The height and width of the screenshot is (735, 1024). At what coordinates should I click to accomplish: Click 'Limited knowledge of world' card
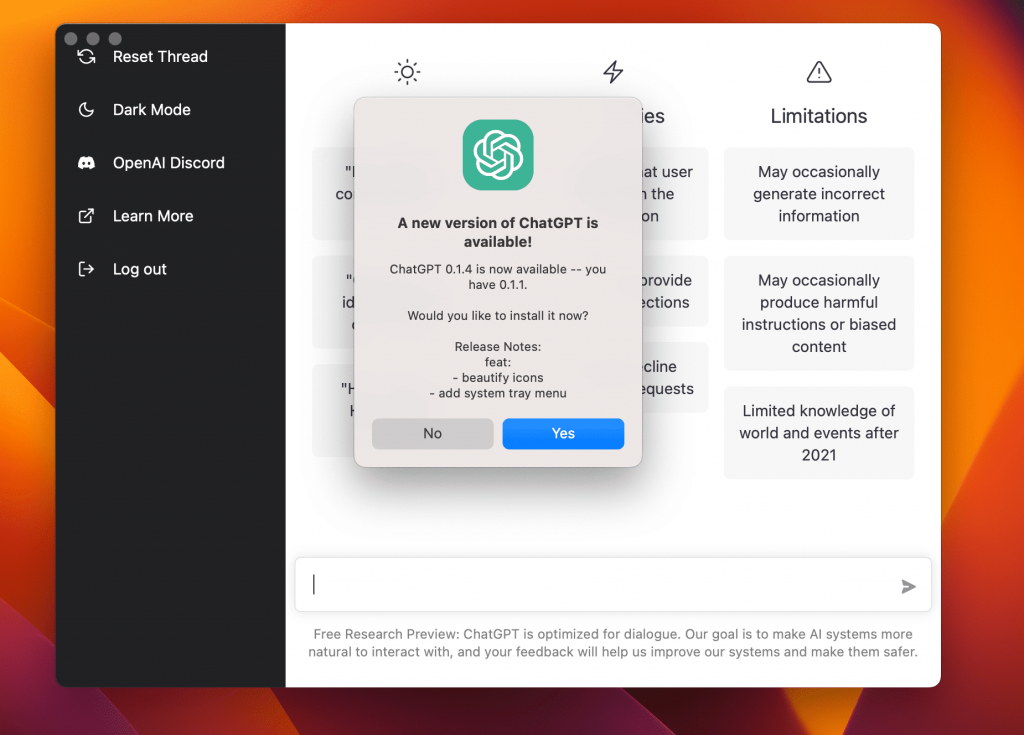(x=819, y=433)
